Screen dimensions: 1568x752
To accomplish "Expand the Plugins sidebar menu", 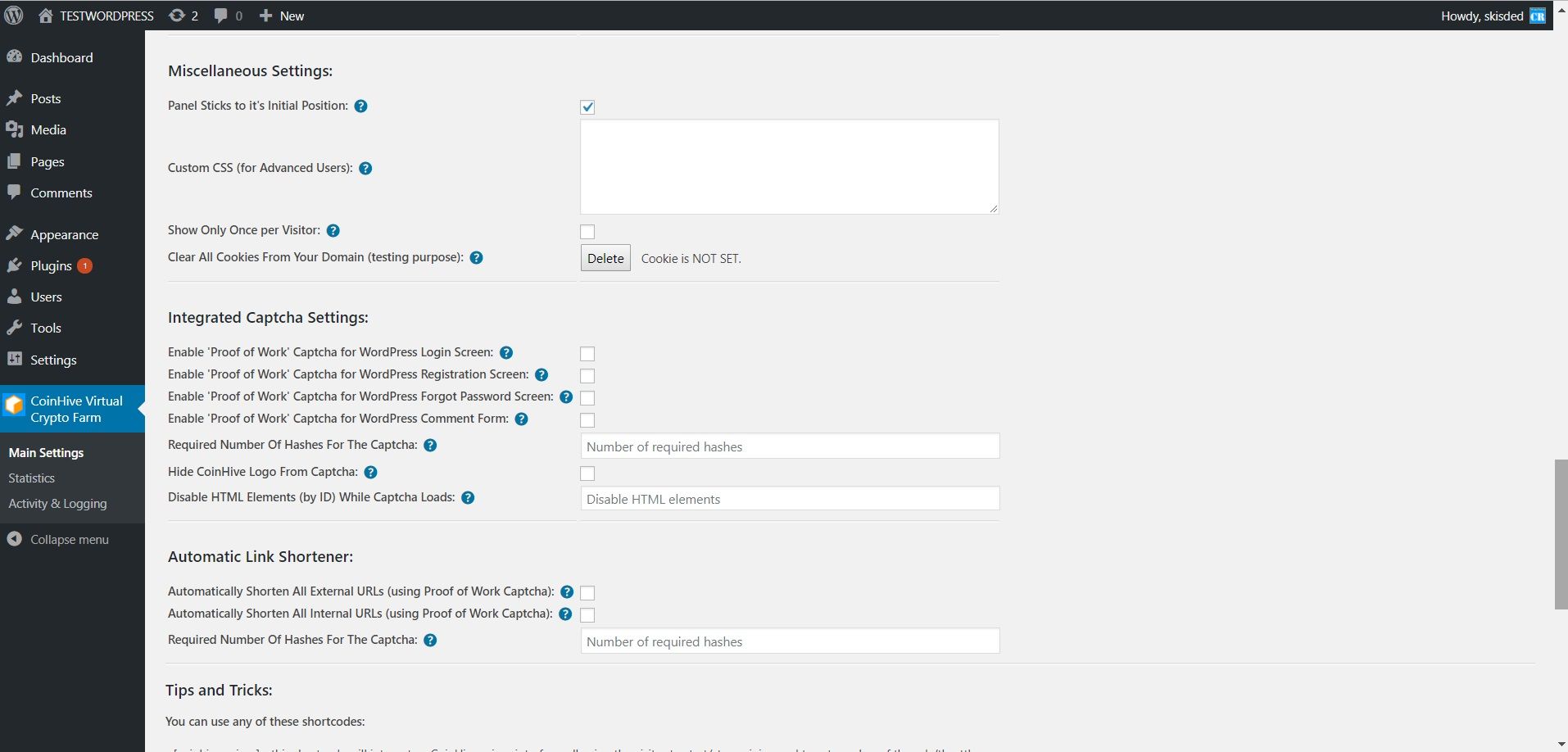I will click(x=51, y=266).
